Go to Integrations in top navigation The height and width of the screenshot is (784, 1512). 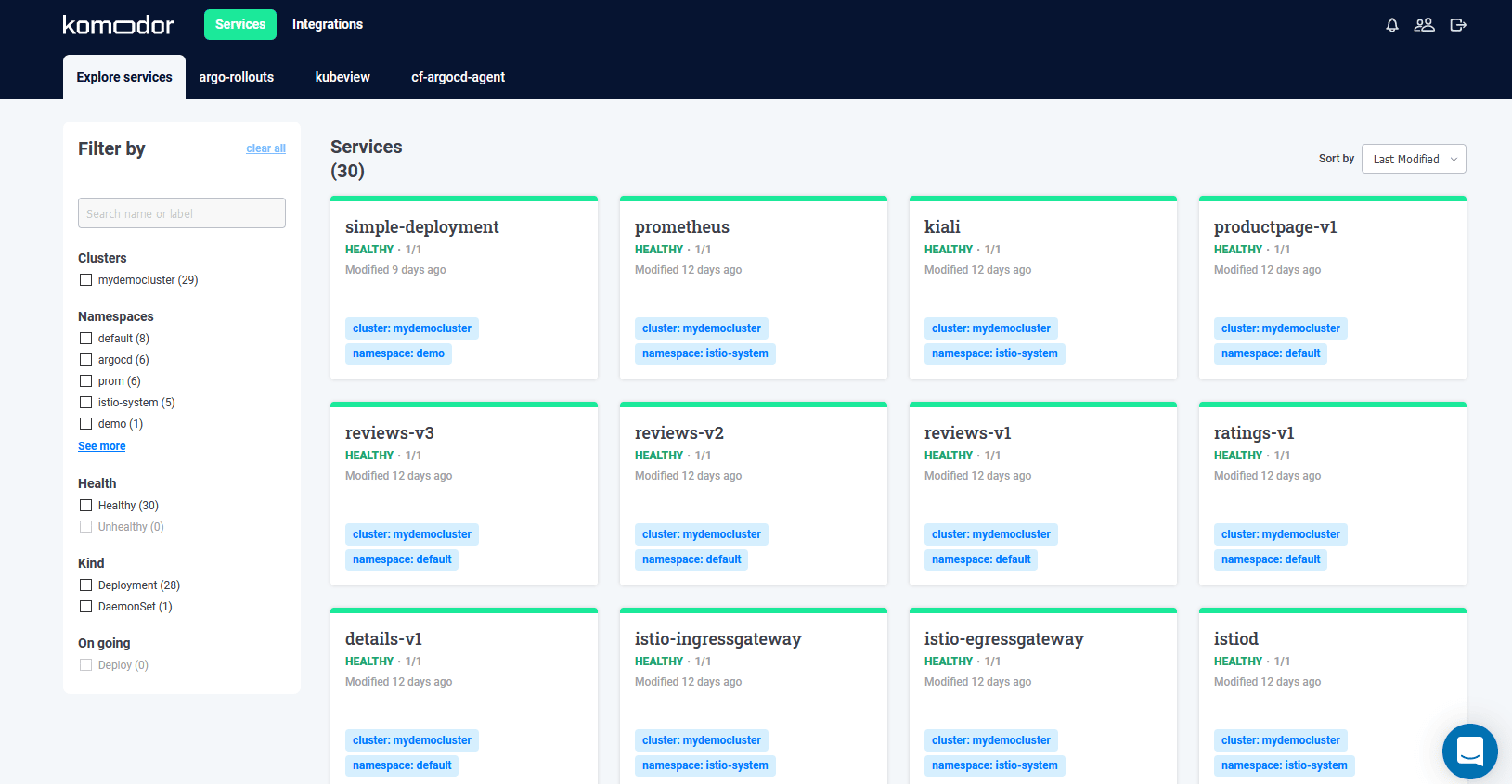point(327,24)
